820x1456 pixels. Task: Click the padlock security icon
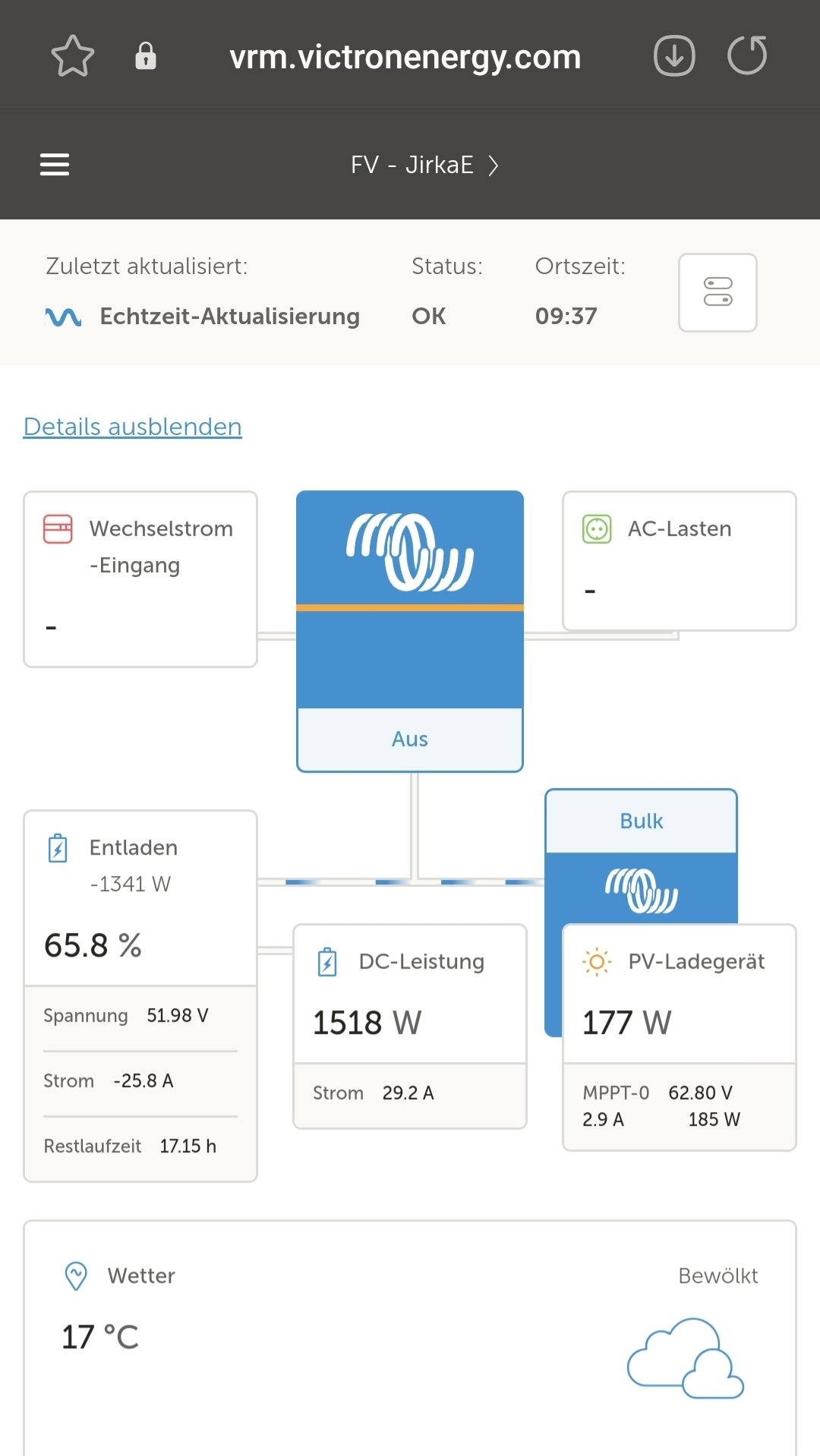(x=145, y=56)
